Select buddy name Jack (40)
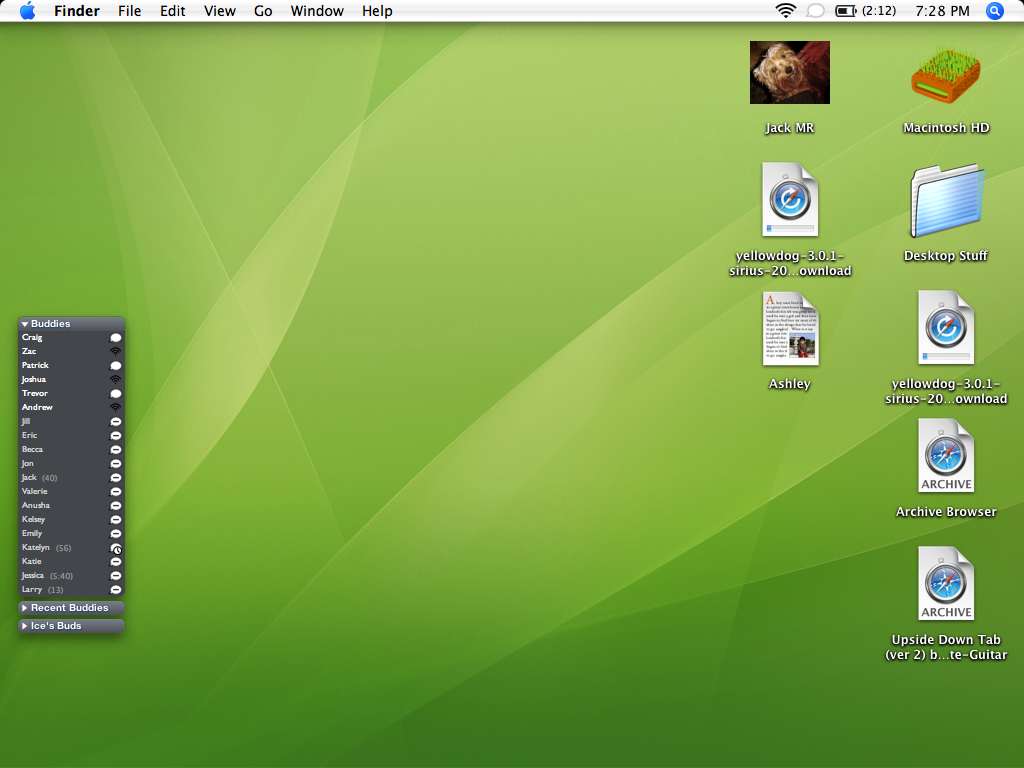The image size is (1024, 768). click(x=39, y=477)
